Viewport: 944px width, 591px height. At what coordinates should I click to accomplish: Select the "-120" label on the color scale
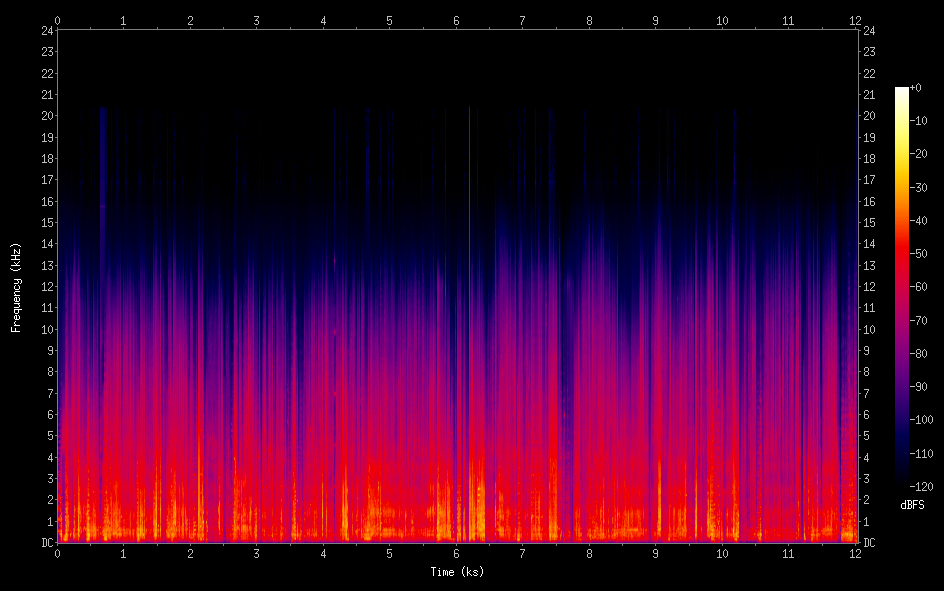(920, 485)
